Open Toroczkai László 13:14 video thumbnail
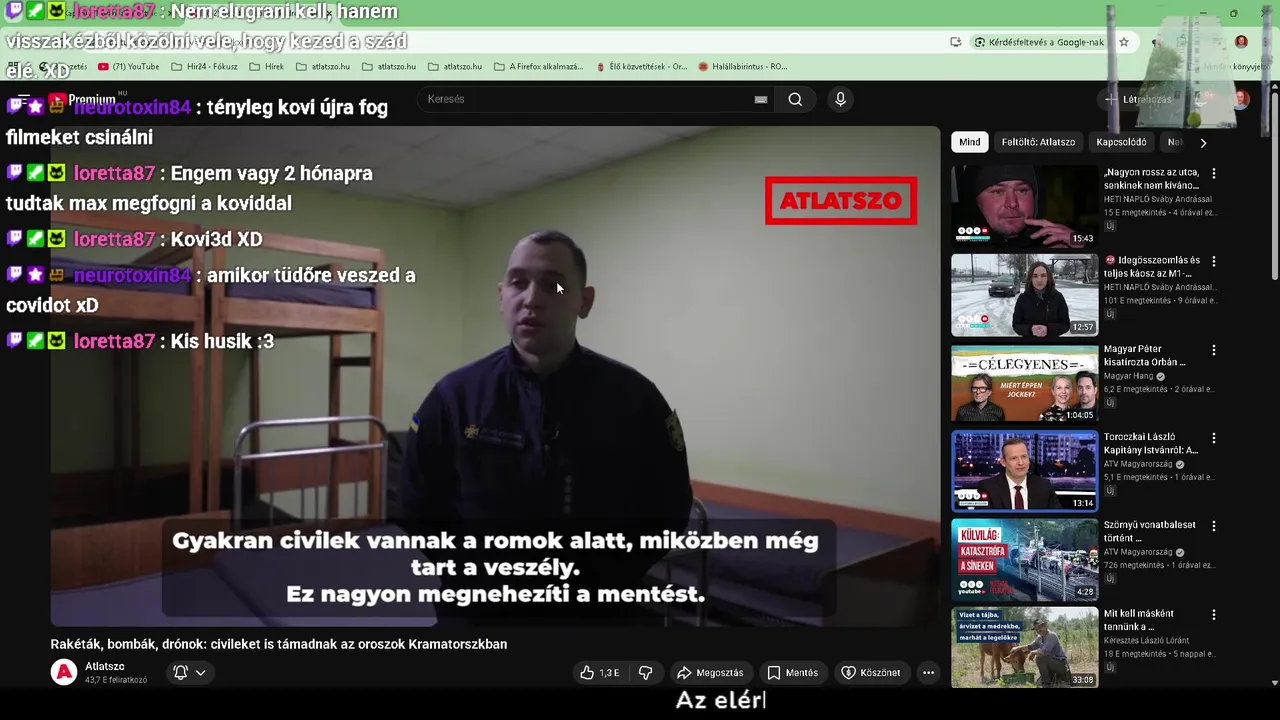The width and height of the screenshot is (1280, 720). point(1024,471)
